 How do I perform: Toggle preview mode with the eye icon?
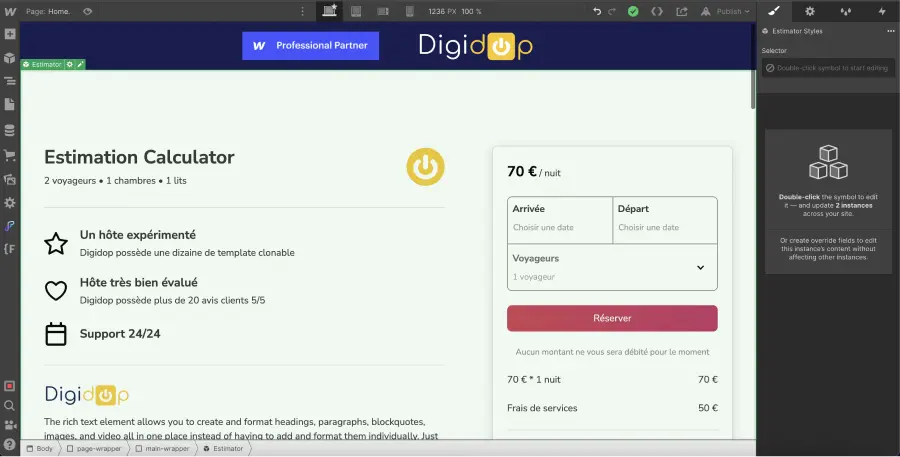(87, 11)
